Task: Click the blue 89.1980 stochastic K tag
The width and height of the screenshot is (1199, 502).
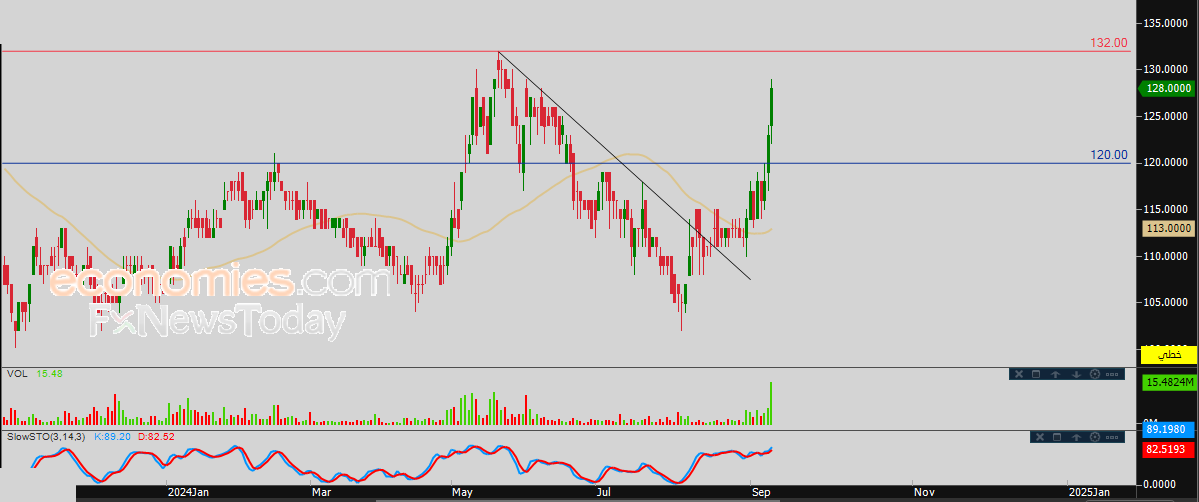Action: [x=1169, y=431]
